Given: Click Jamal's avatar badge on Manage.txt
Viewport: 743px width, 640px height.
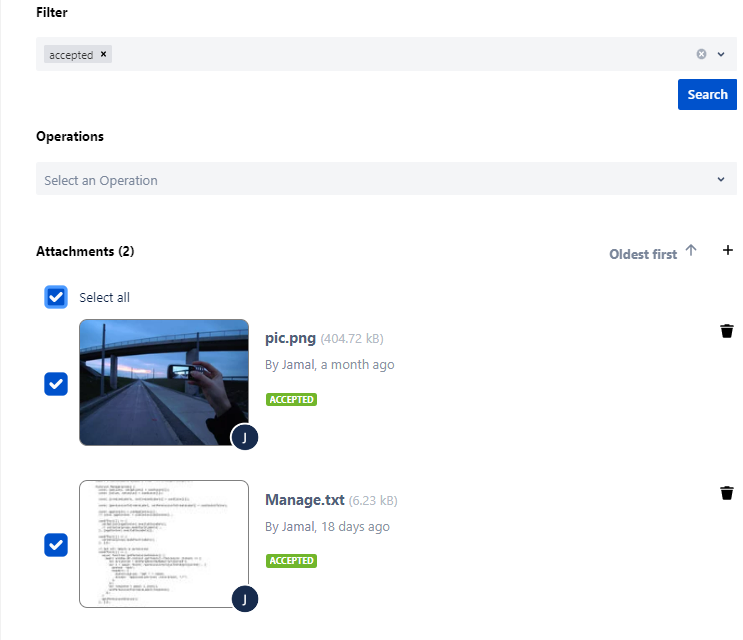Looking at the screenshot, I should pyautogui.click(x=245, y=598).
